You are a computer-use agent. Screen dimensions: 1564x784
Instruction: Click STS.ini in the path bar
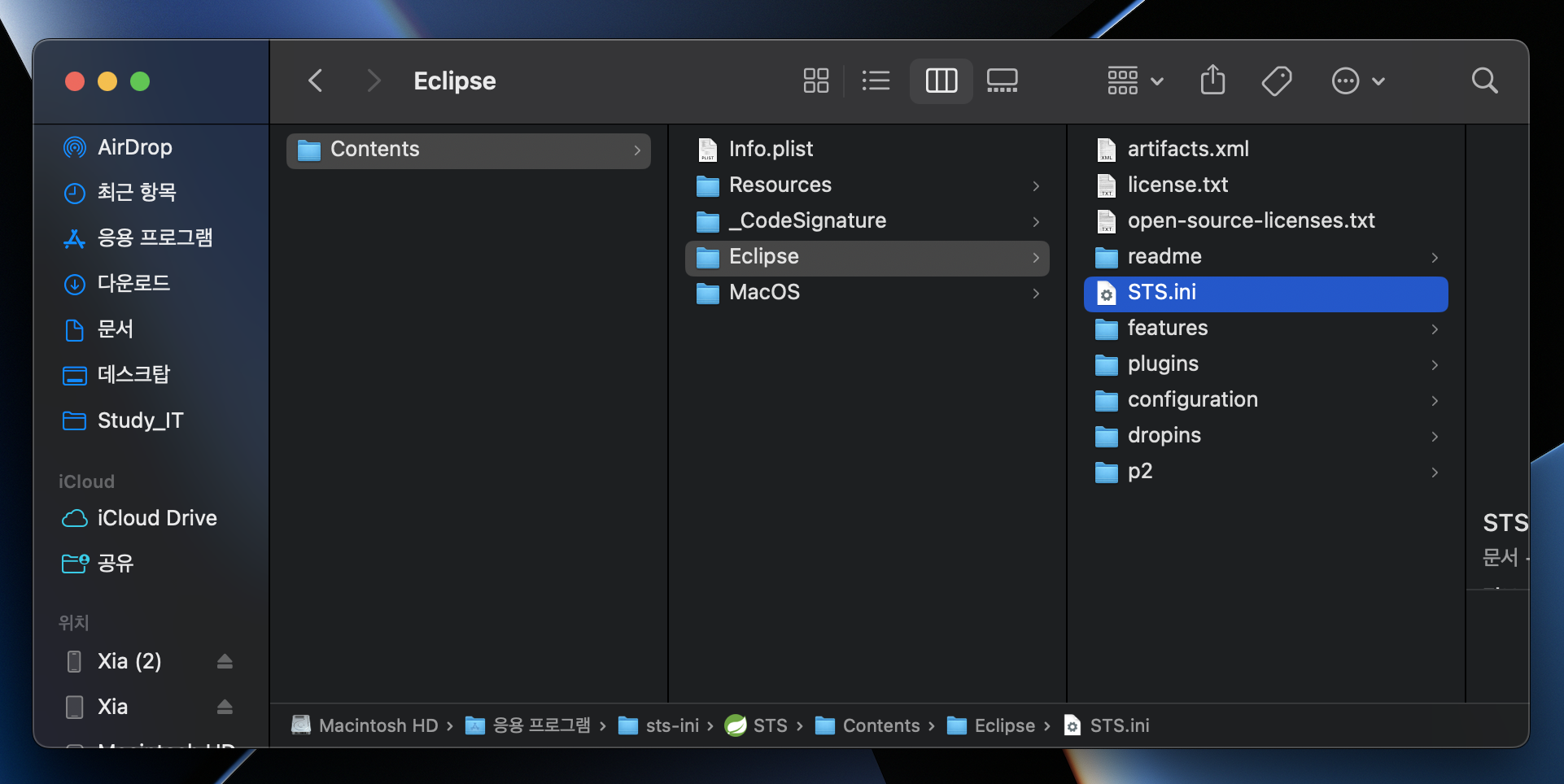point(1107,725)
